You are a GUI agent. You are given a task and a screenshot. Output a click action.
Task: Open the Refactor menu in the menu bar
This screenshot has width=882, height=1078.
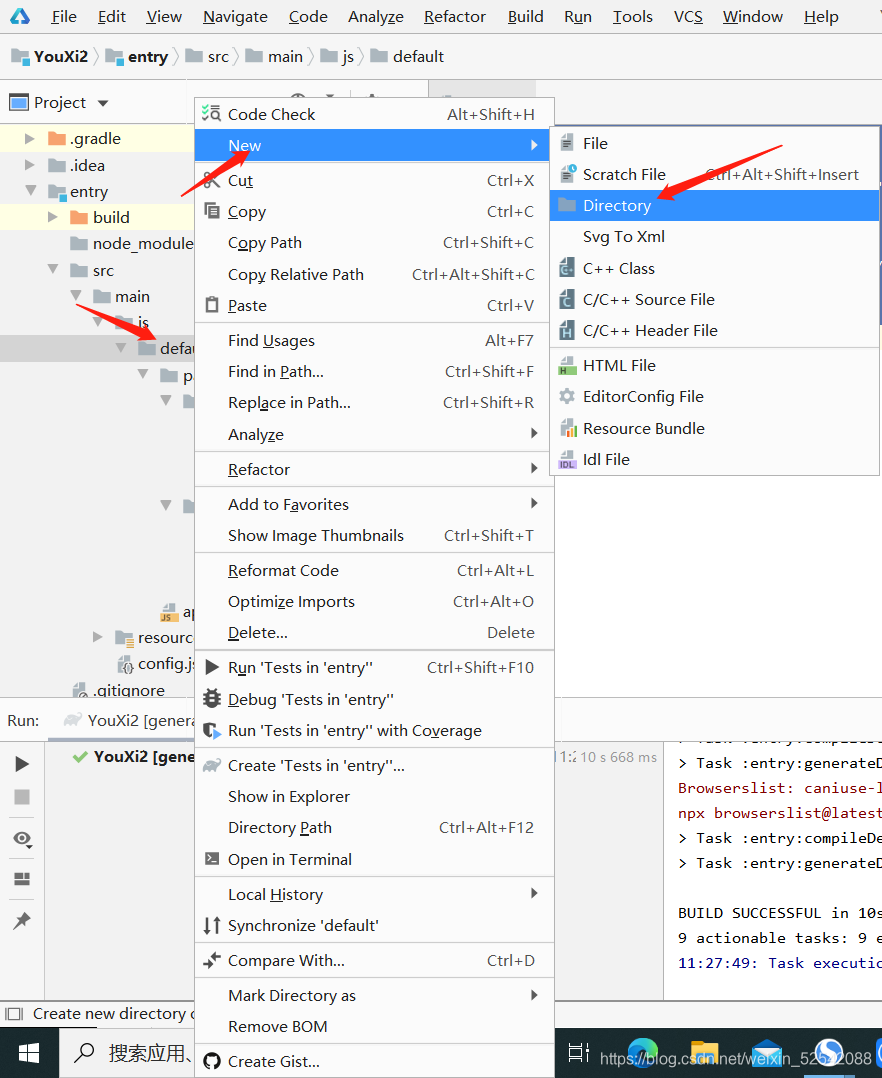tap(455, 17)
